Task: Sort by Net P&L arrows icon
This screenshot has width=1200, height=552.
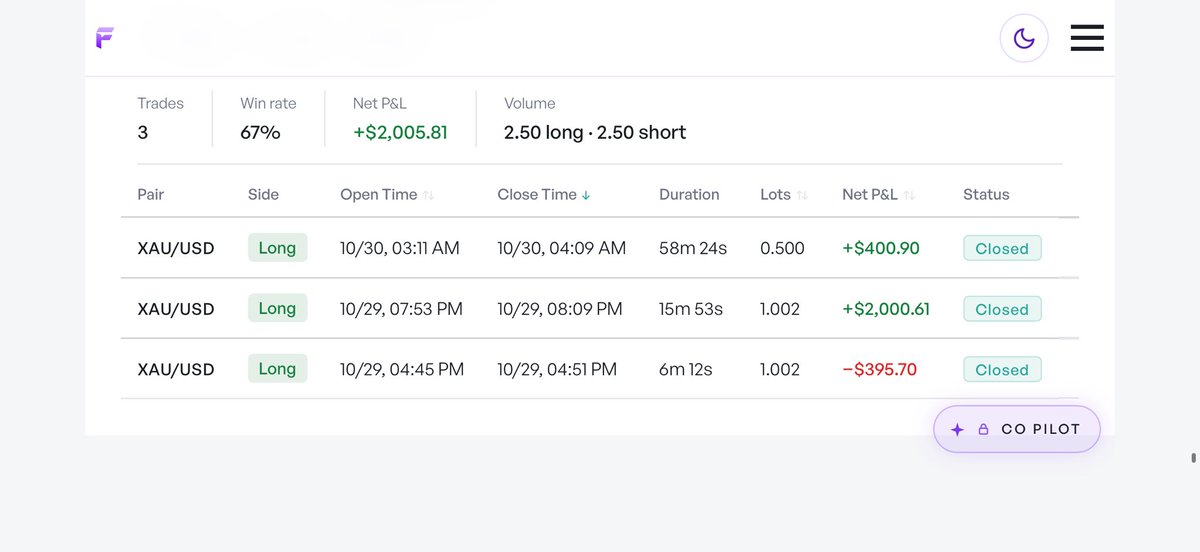Action: click(909, 195)
